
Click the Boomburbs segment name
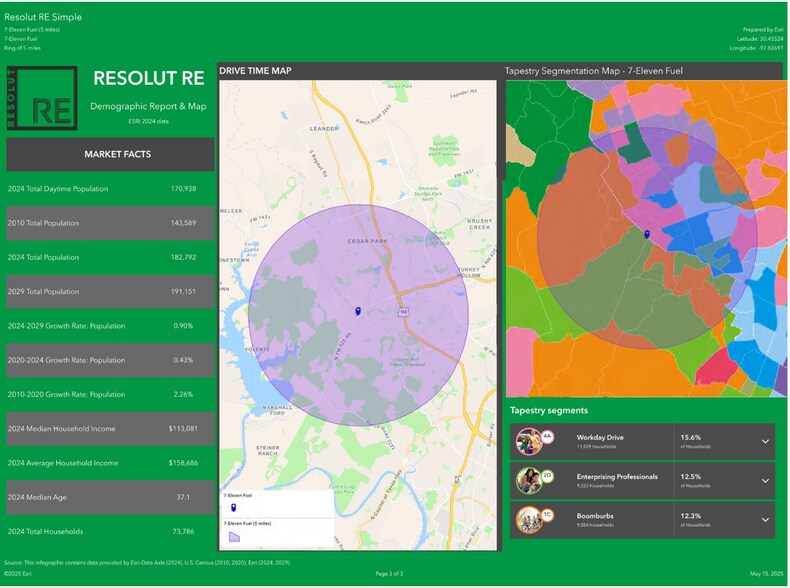click(x=595, y=516)
